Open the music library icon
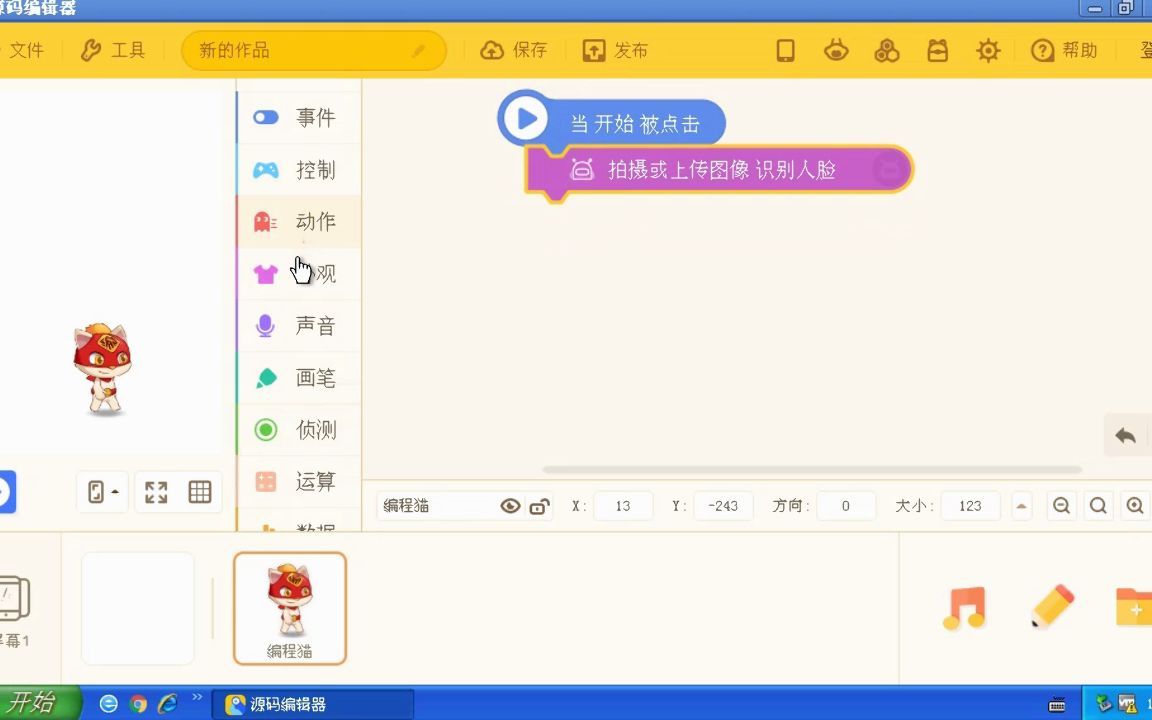This screenshot has width=1152, height=720. pos(965,608)
